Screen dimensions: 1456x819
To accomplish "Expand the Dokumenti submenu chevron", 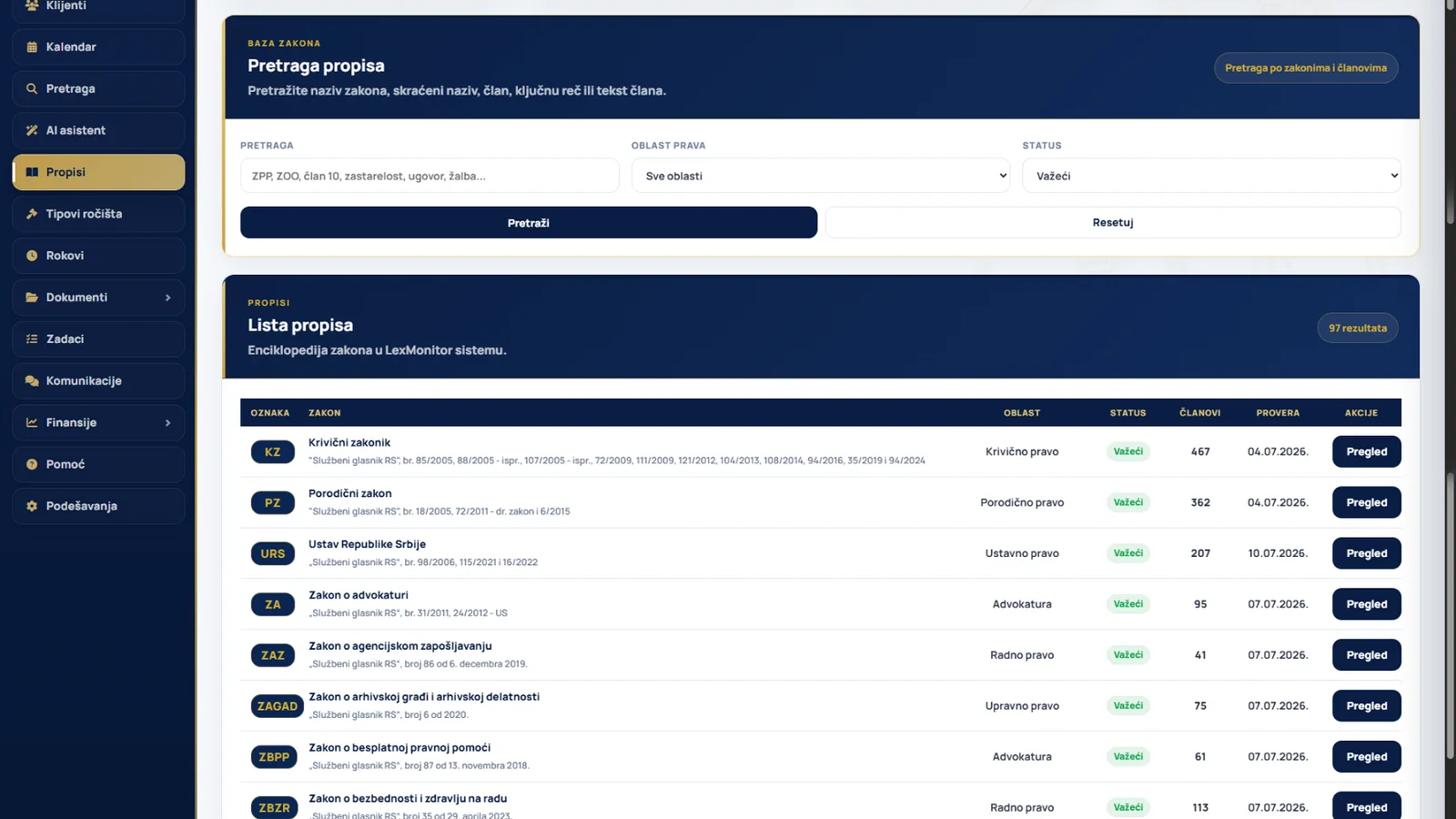I will tap(167, 298).
